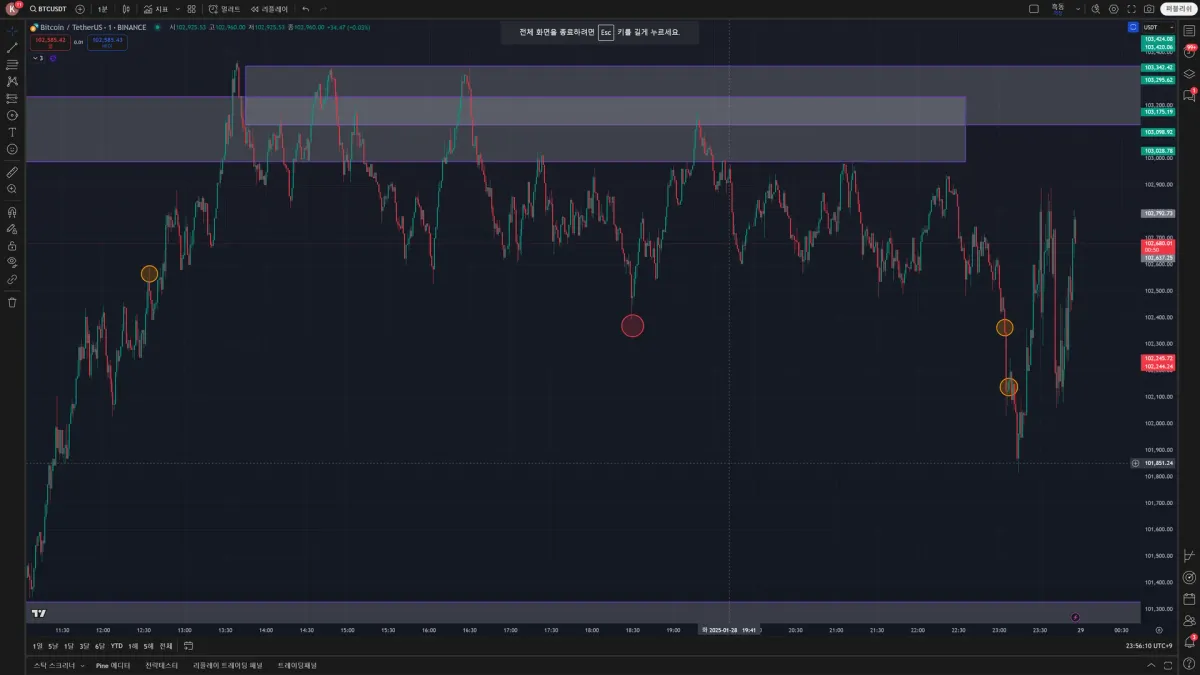The height and width of the screenshot is (675, 1200).
Task: Click the 퍼블리쉬 publish button
Action: 1177,8
